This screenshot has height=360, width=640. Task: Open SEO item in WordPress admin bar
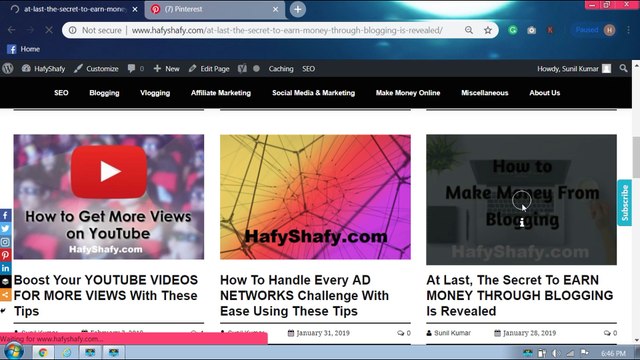point(309,69)
